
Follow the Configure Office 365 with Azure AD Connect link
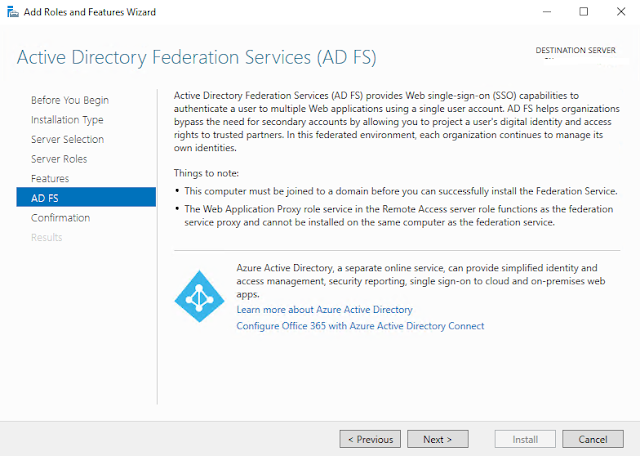coord(360,326)
